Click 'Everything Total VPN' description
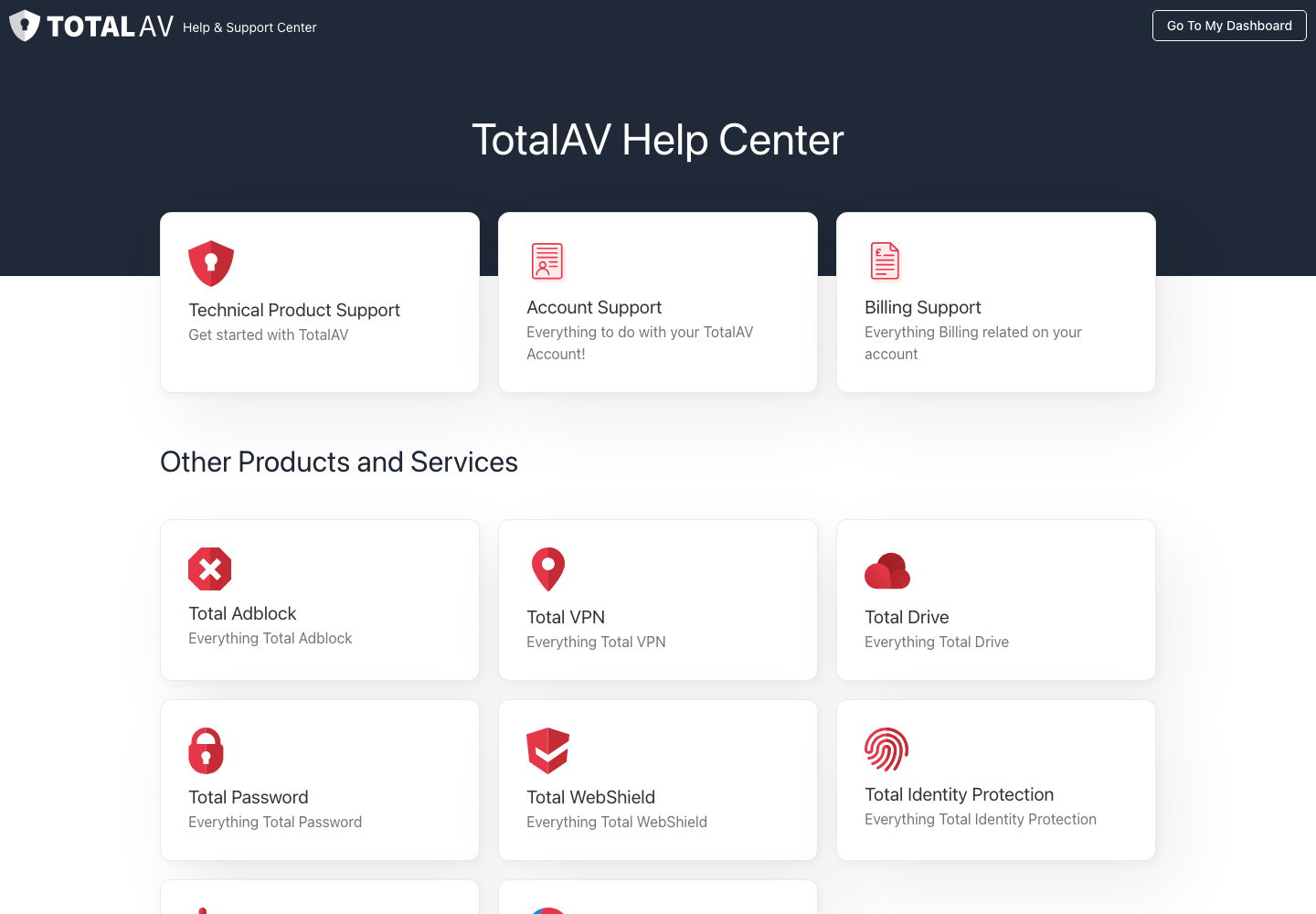The image size is (1316, 914). 596,642
